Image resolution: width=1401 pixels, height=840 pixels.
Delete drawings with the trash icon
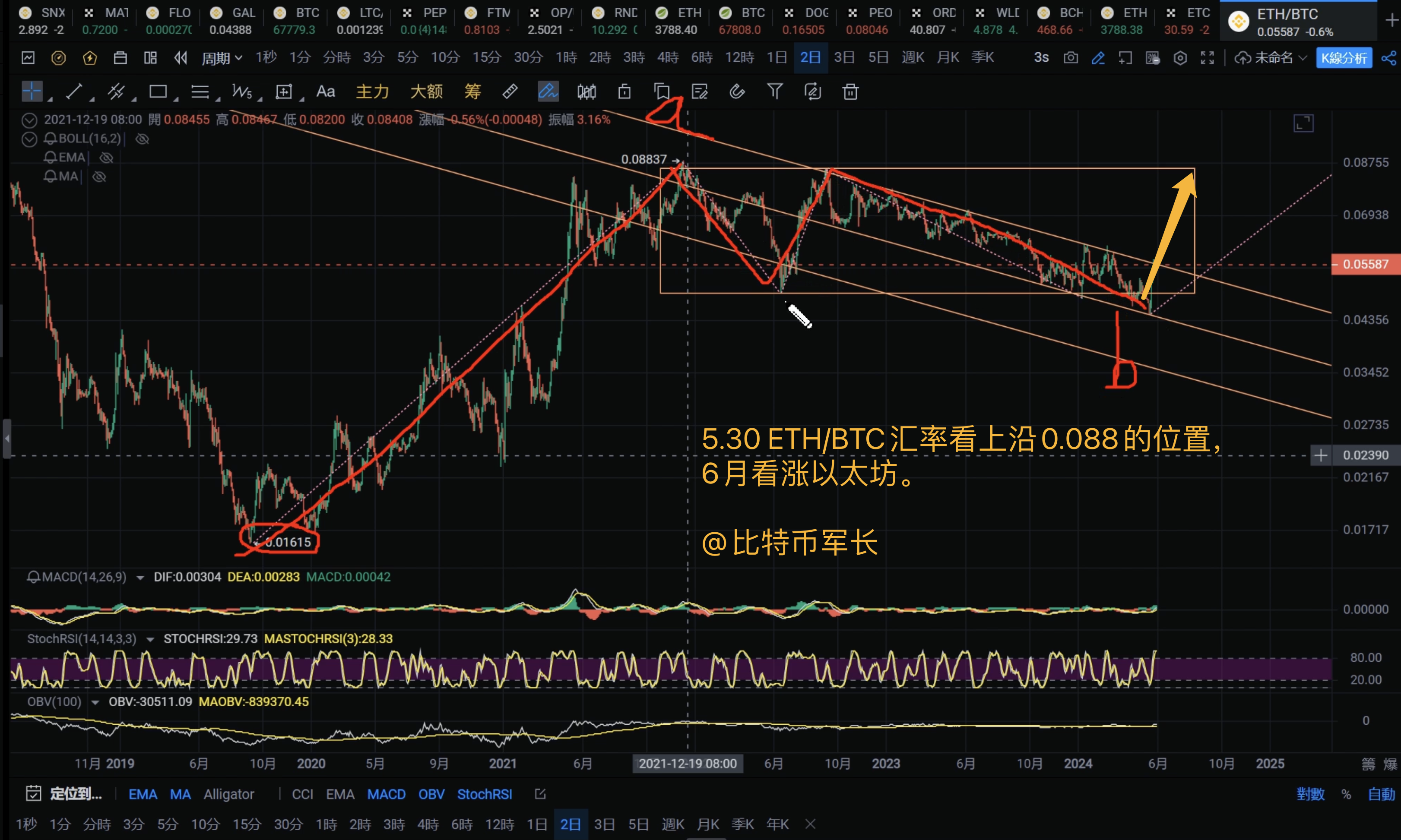point(850,91)
